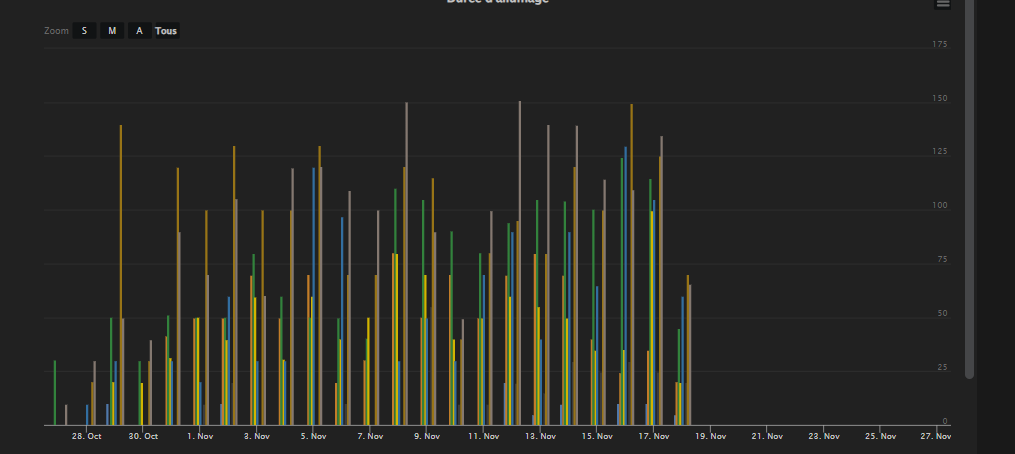Click the 125 y-axis value

tap(940, 152)
